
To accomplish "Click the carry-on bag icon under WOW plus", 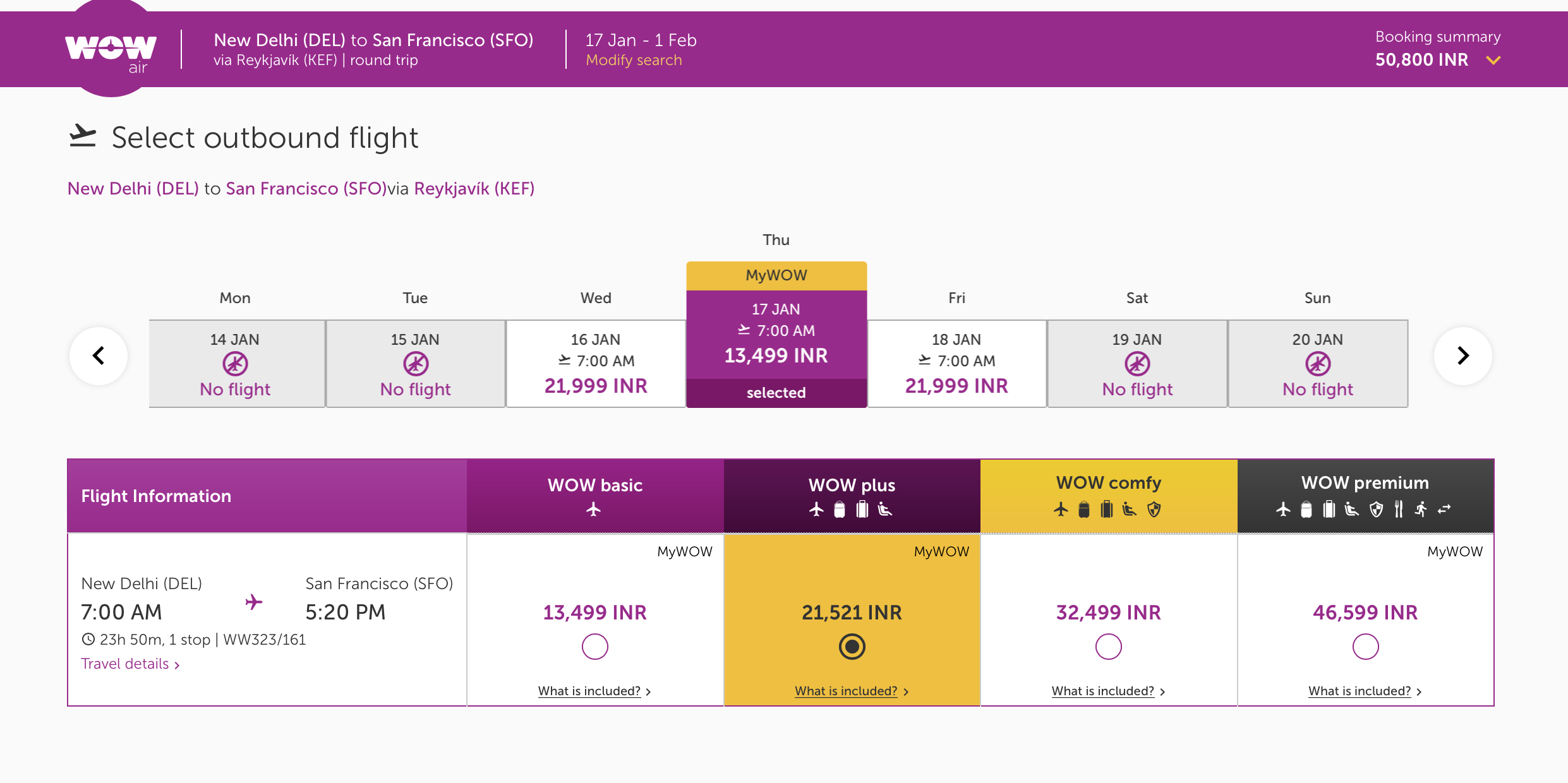I will [x=839, y=509].
